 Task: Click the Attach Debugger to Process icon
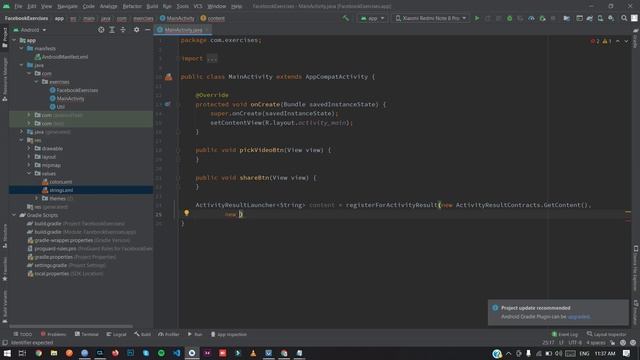pyautogui.click(x=542, y=18)
